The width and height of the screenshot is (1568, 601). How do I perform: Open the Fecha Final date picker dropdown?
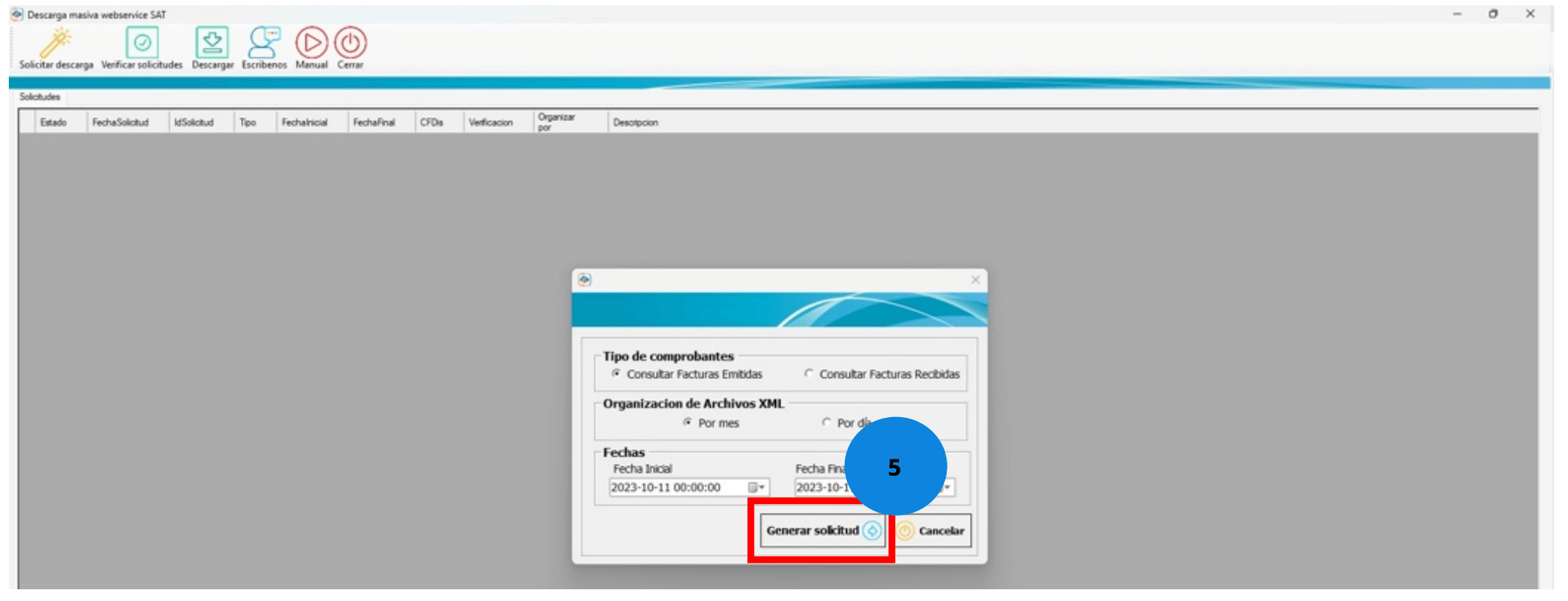coord(948,488)
